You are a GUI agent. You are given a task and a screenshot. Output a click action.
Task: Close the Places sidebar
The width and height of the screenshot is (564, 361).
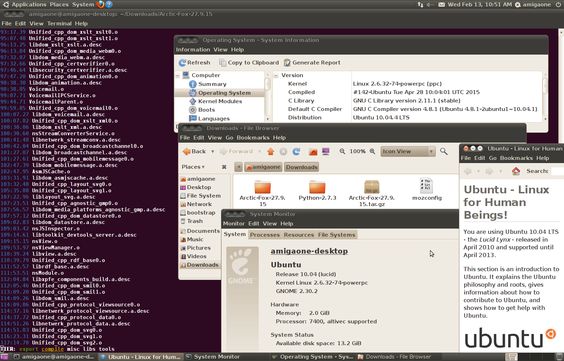[224, 167]
